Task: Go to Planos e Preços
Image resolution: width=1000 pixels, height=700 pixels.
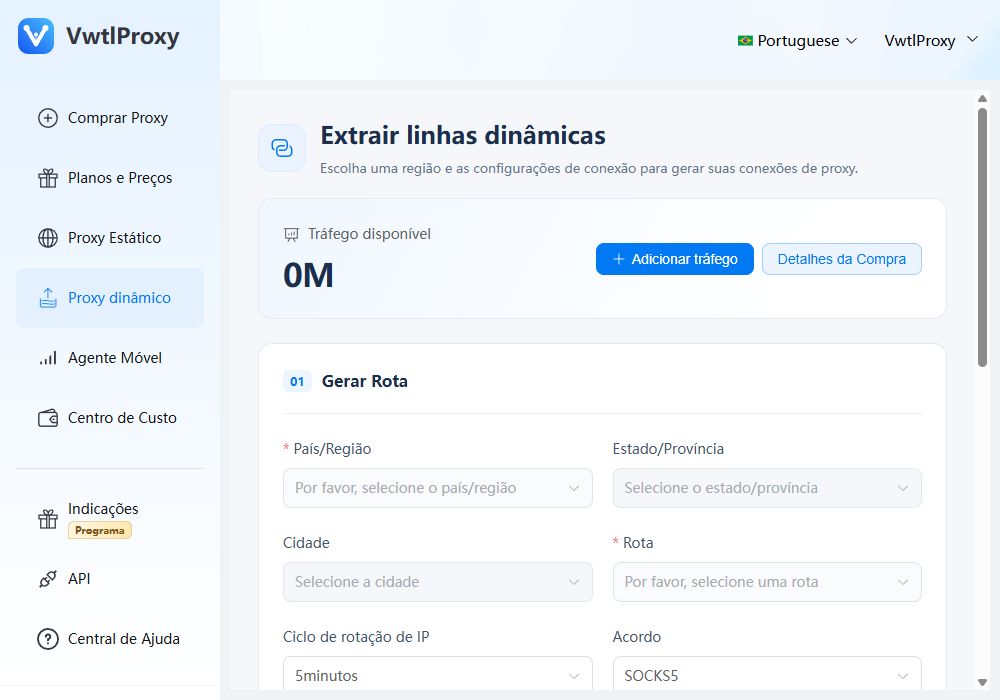Action: [x=110, y=178]
